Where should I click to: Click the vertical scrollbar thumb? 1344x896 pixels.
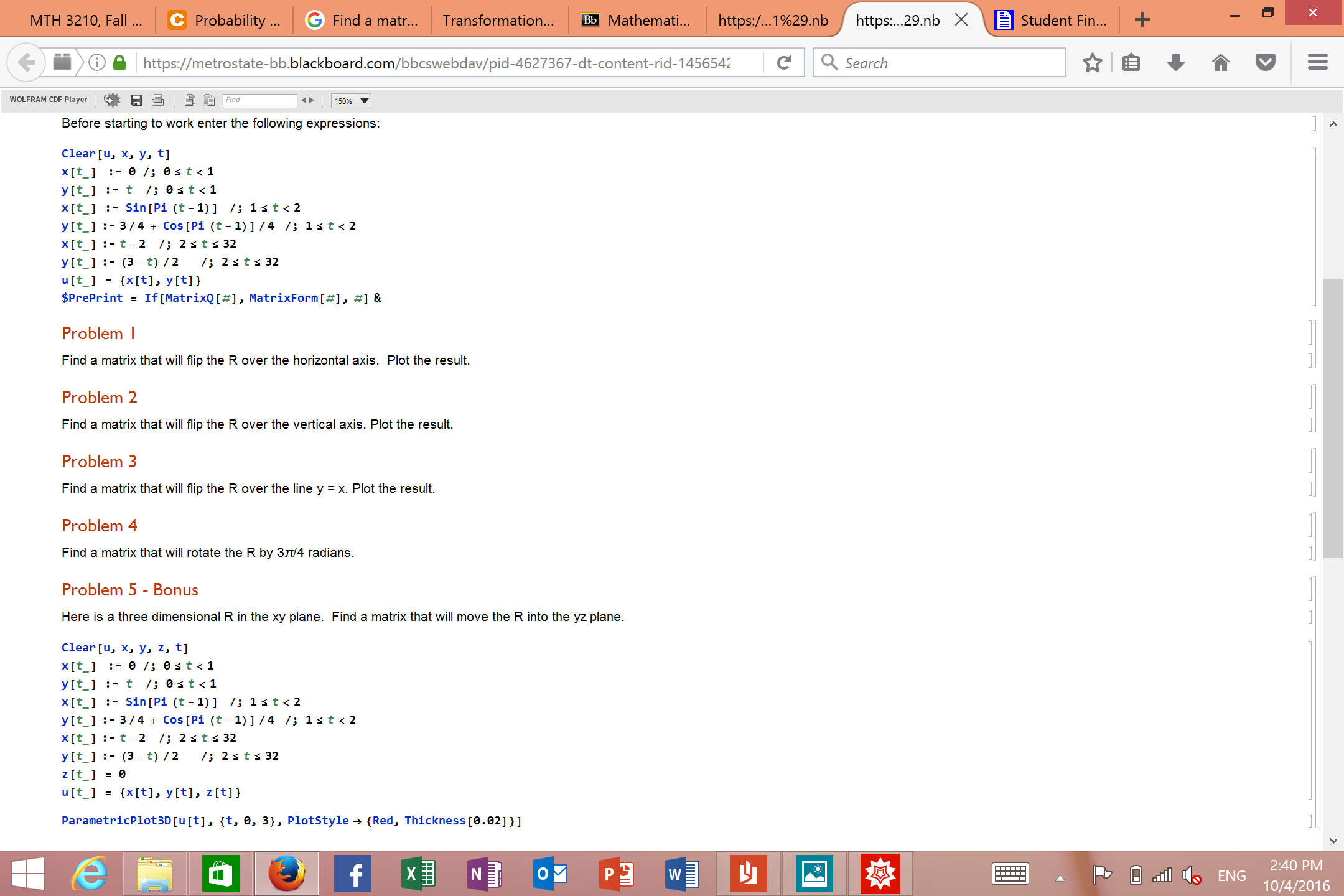1333,417
